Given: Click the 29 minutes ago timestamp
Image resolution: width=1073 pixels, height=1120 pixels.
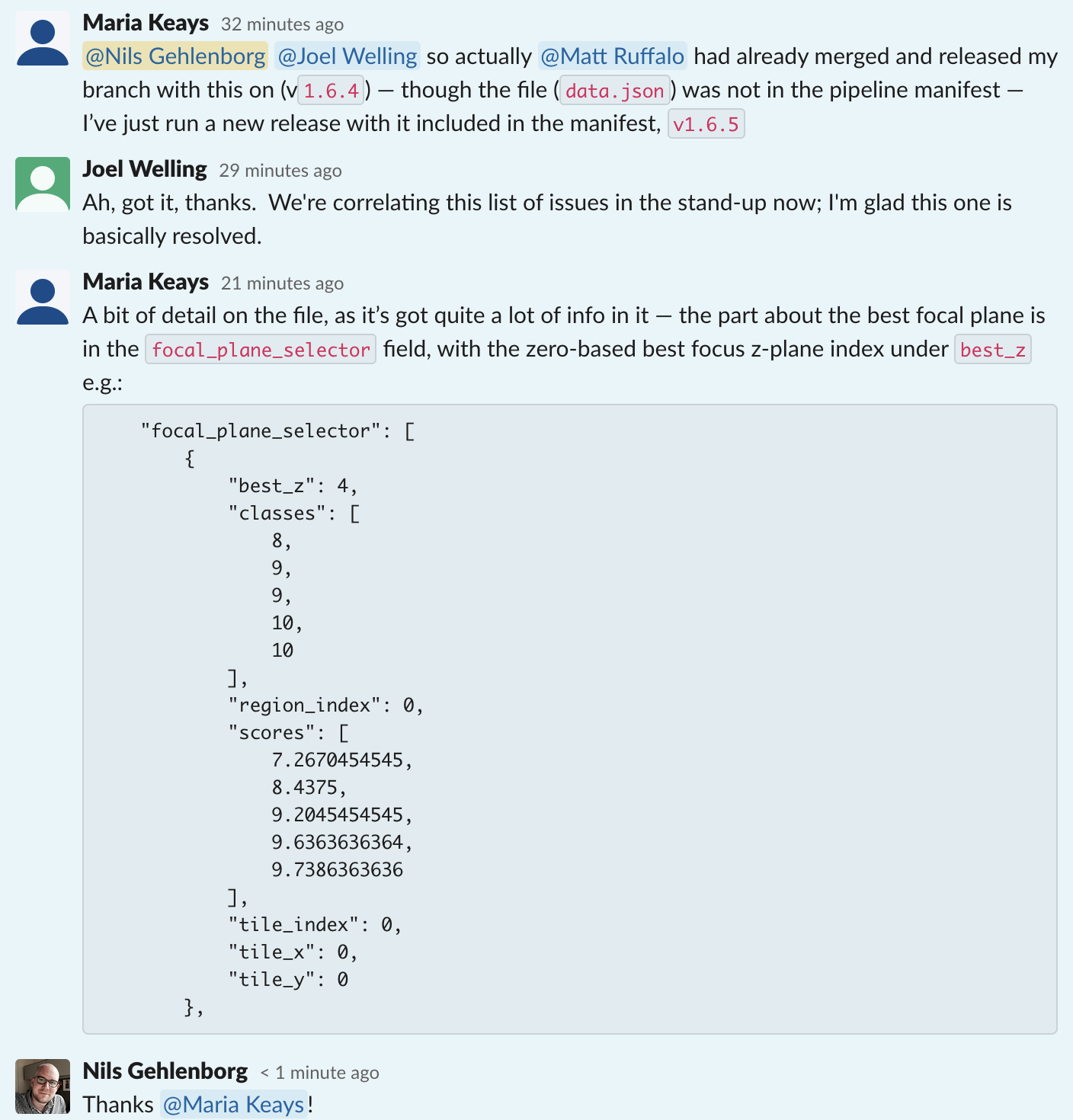Looking at the screenshot, I should click(280, 171).
